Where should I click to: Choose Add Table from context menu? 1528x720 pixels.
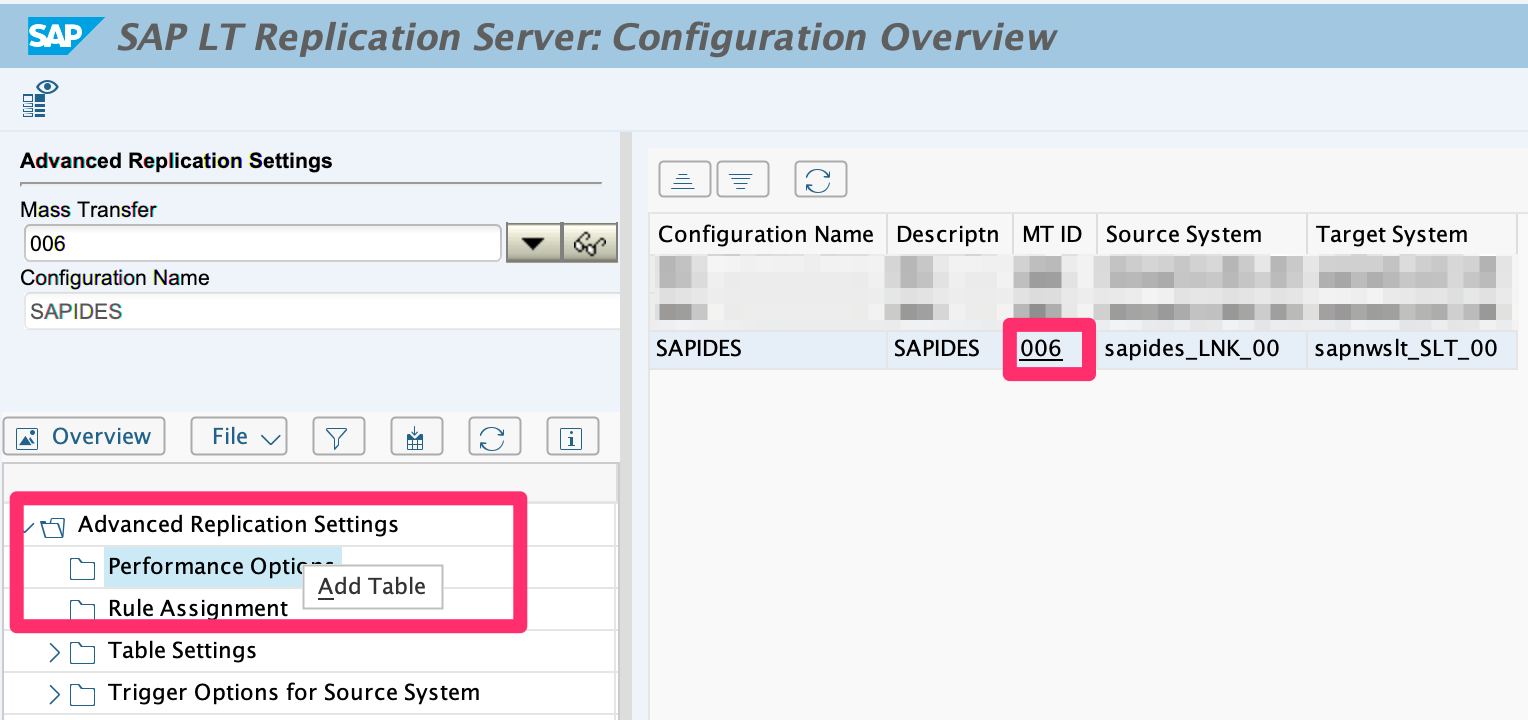pyautogui.click(x=372, y=587)
